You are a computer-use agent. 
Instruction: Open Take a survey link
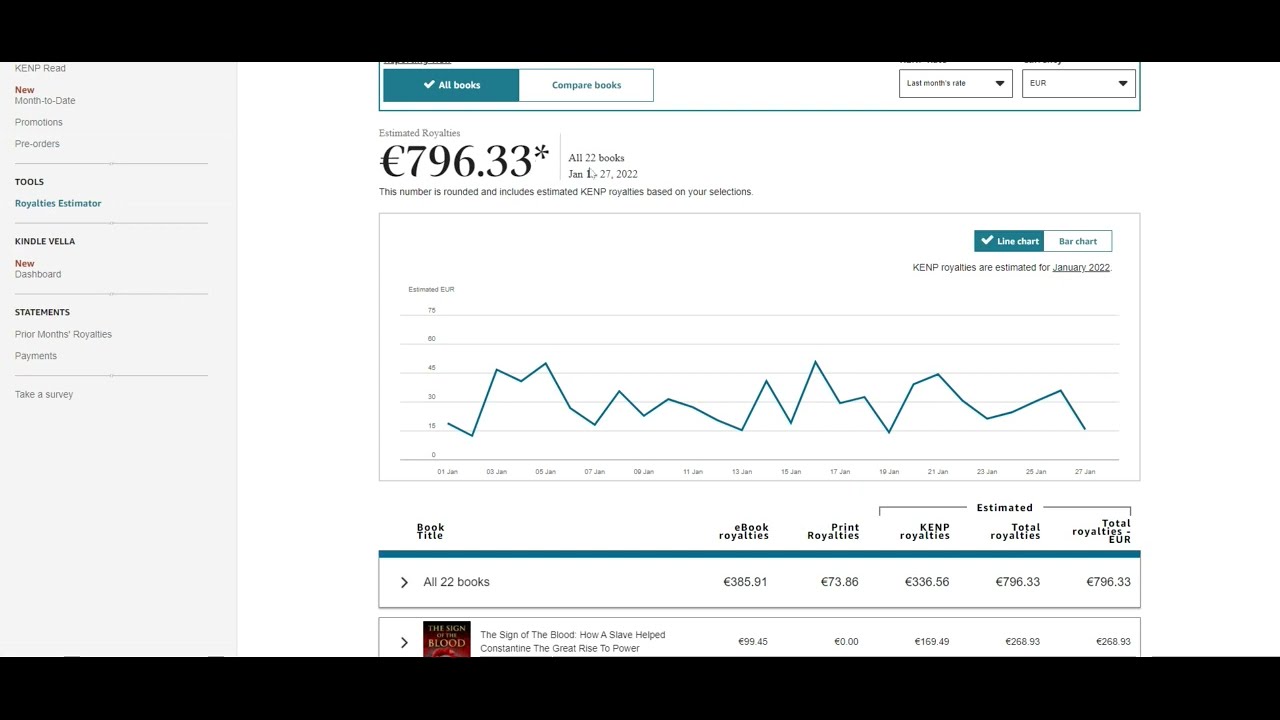44,394
